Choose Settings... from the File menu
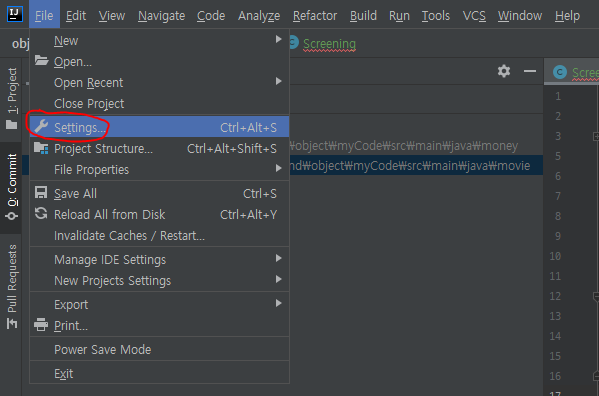 [x=159, y=127]
